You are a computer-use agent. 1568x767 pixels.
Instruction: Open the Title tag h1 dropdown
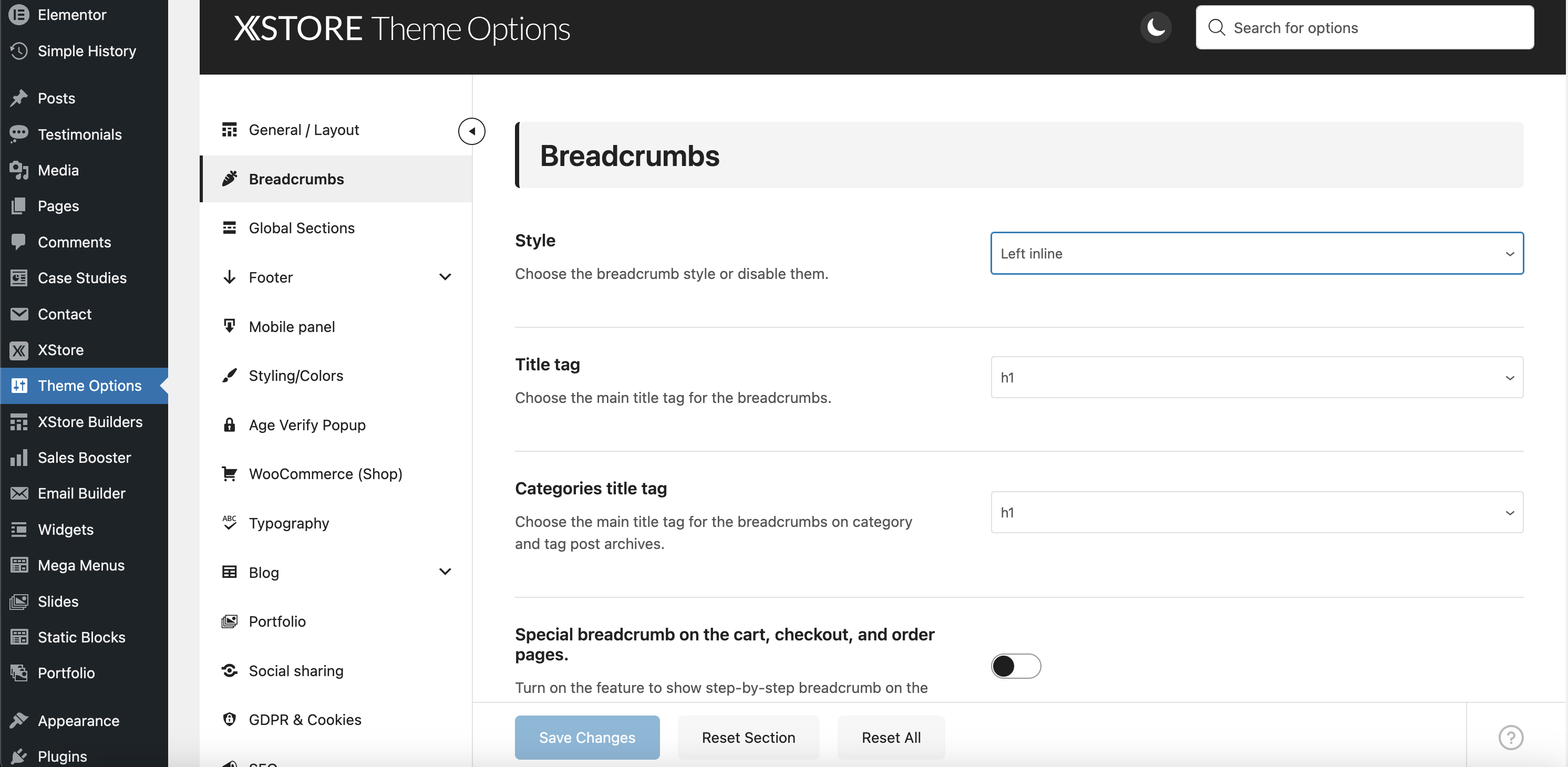tap(1256, 377)
